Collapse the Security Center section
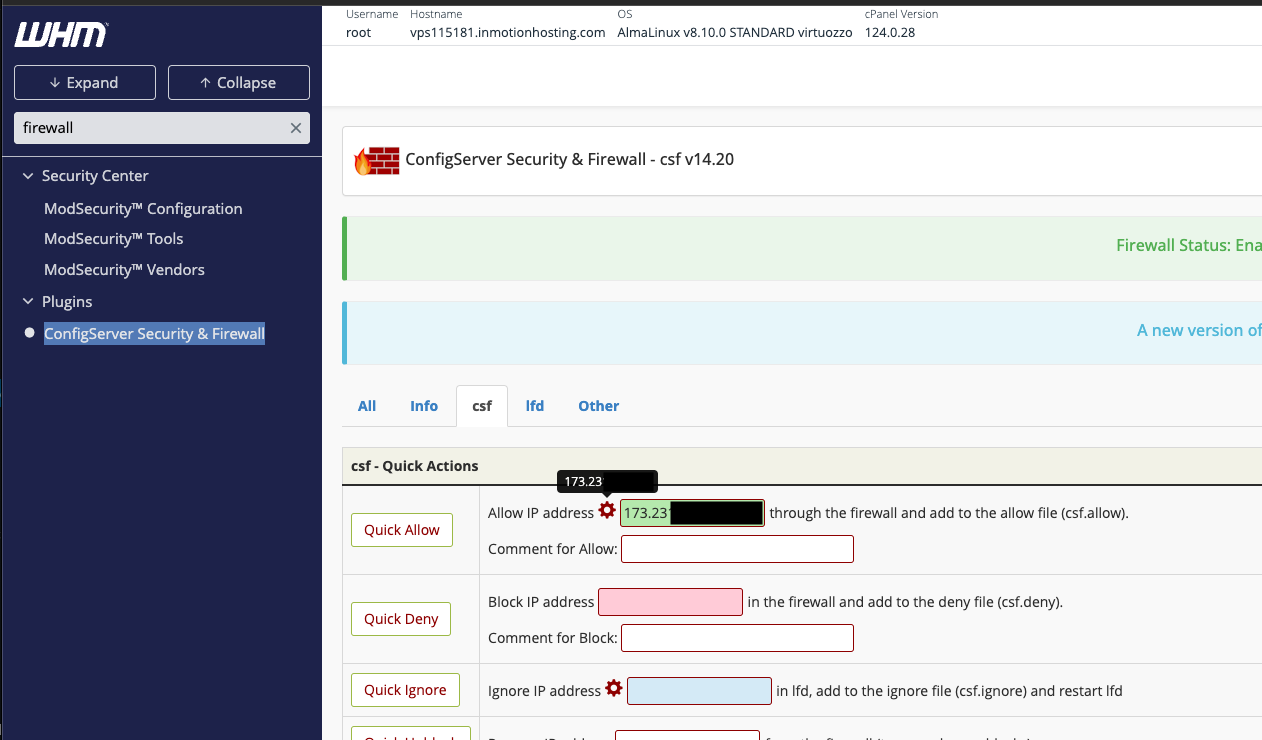The height and width of the screenshot is (740, 1262). (28, 176)
